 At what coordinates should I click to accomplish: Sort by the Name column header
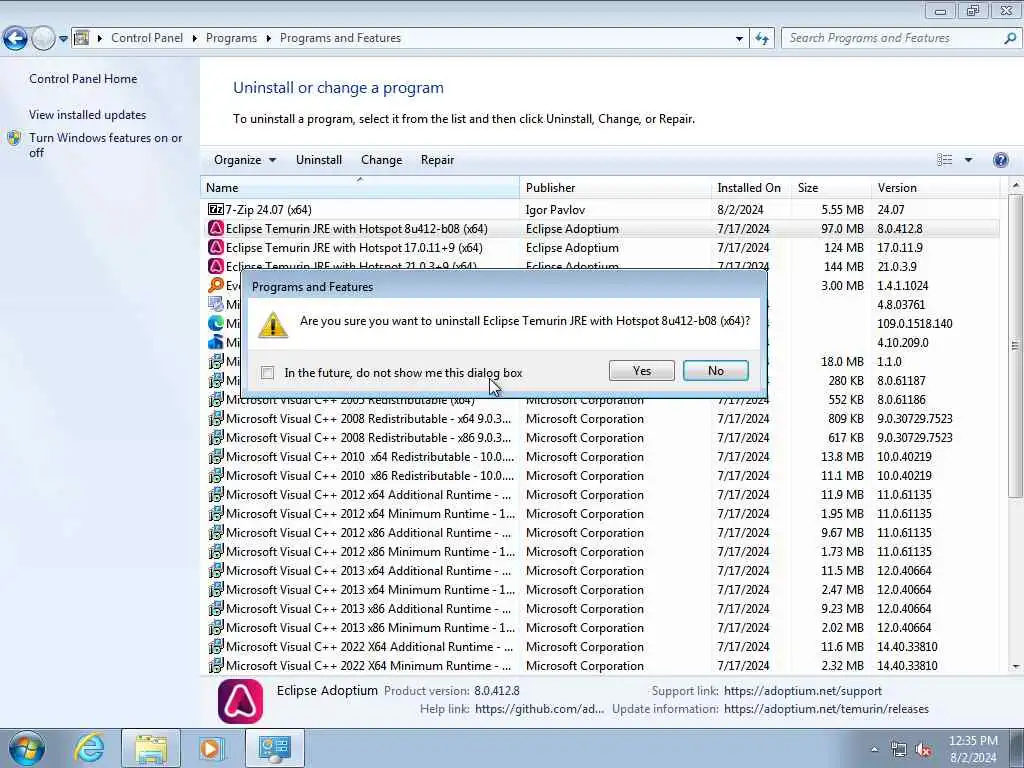point(360,187)
